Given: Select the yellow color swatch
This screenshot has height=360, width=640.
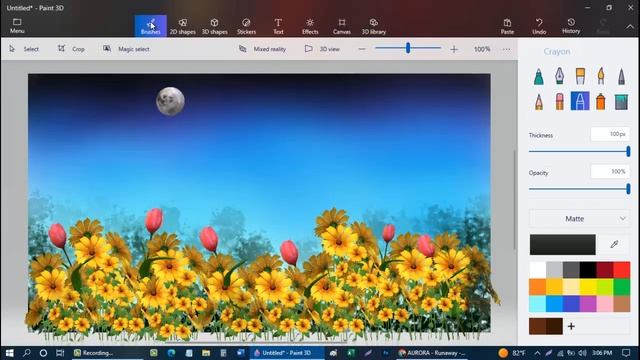Looking at the screenshot, I should click(588, 287).
